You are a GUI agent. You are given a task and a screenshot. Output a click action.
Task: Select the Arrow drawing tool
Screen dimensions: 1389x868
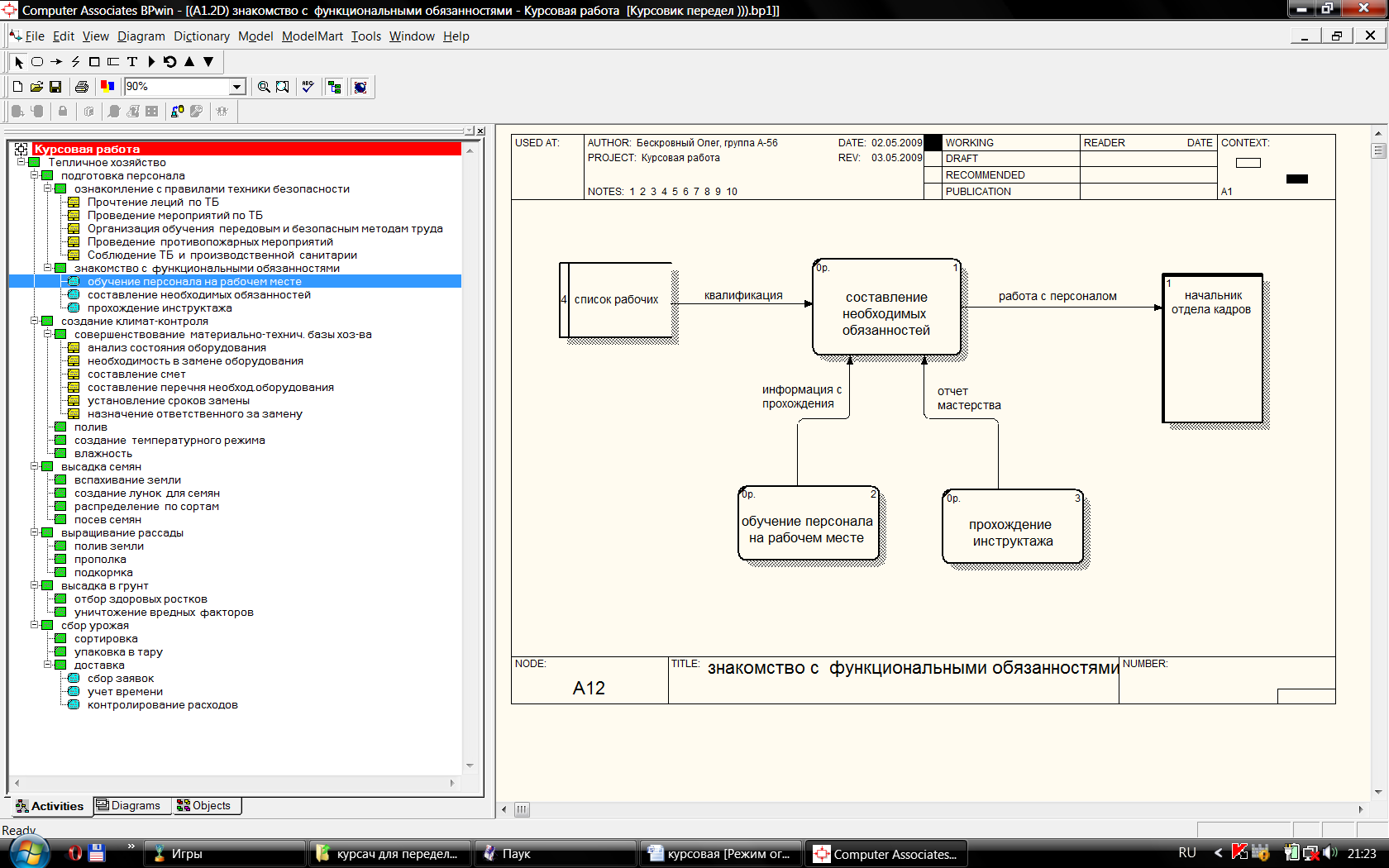[56, 62]
